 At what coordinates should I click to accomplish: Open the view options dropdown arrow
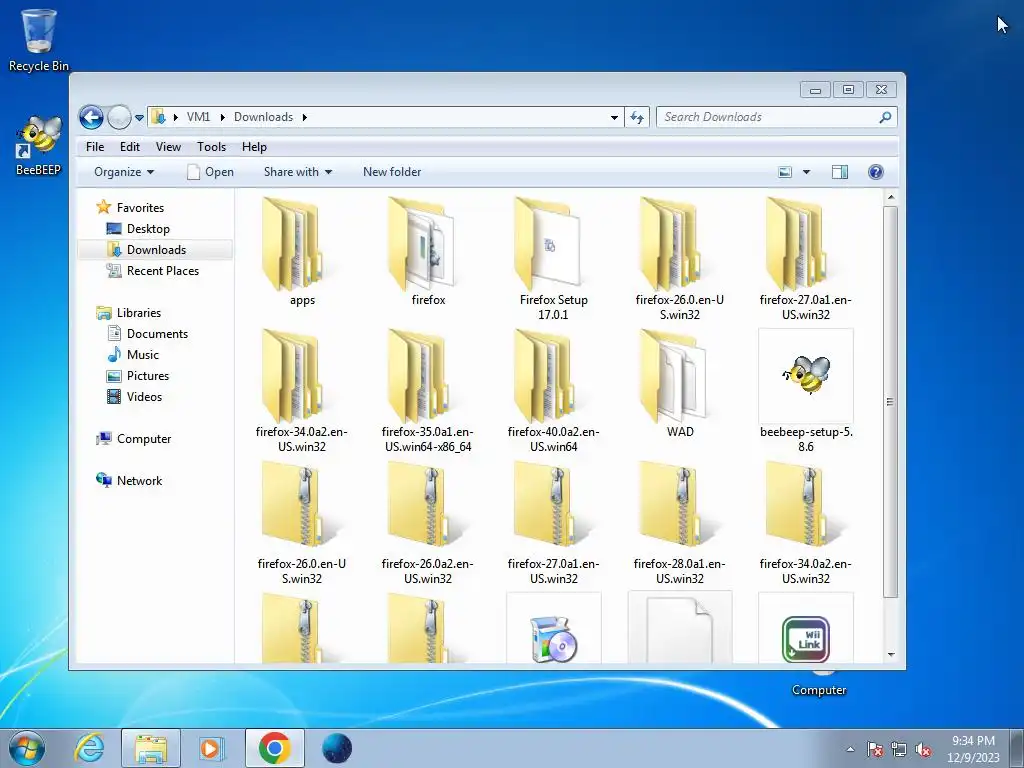(x=807, y=172)
